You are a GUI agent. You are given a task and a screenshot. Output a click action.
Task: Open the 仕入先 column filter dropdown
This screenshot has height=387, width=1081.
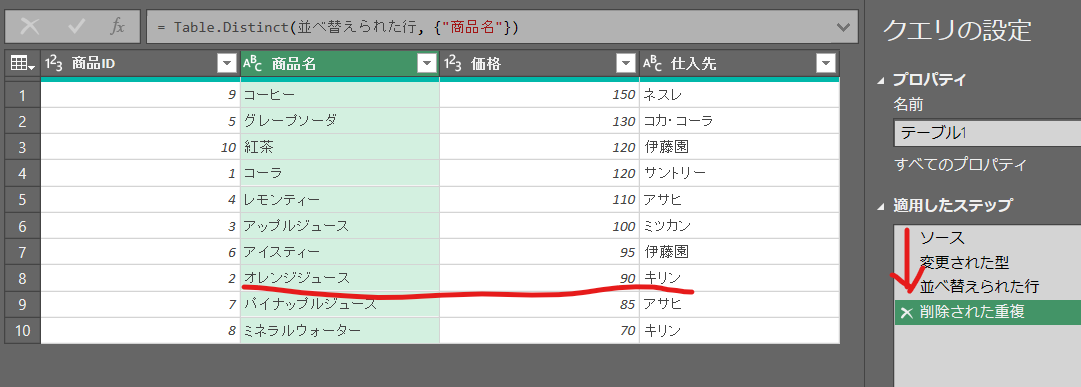[x=825, y=64]
